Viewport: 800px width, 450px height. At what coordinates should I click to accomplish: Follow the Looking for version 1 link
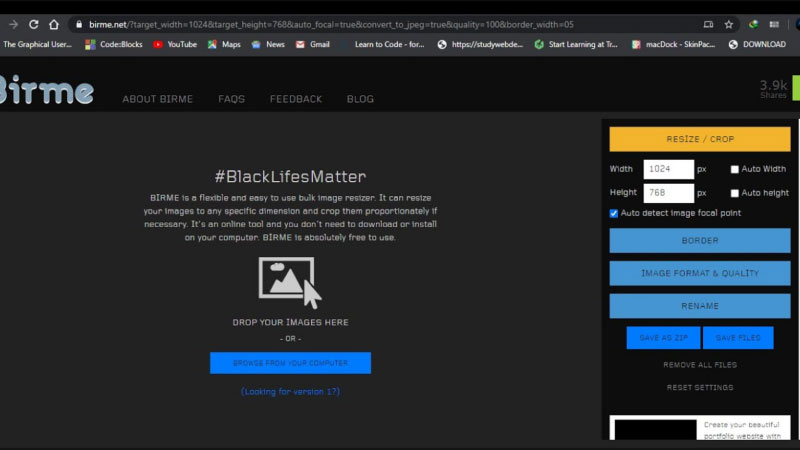click(290, 391)
